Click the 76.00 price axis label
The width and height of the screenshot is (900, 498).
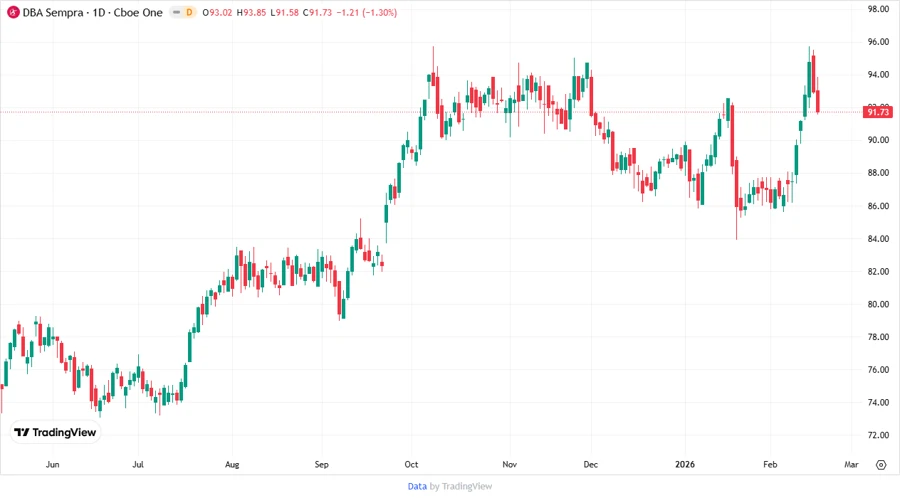(x=878, y=369)
